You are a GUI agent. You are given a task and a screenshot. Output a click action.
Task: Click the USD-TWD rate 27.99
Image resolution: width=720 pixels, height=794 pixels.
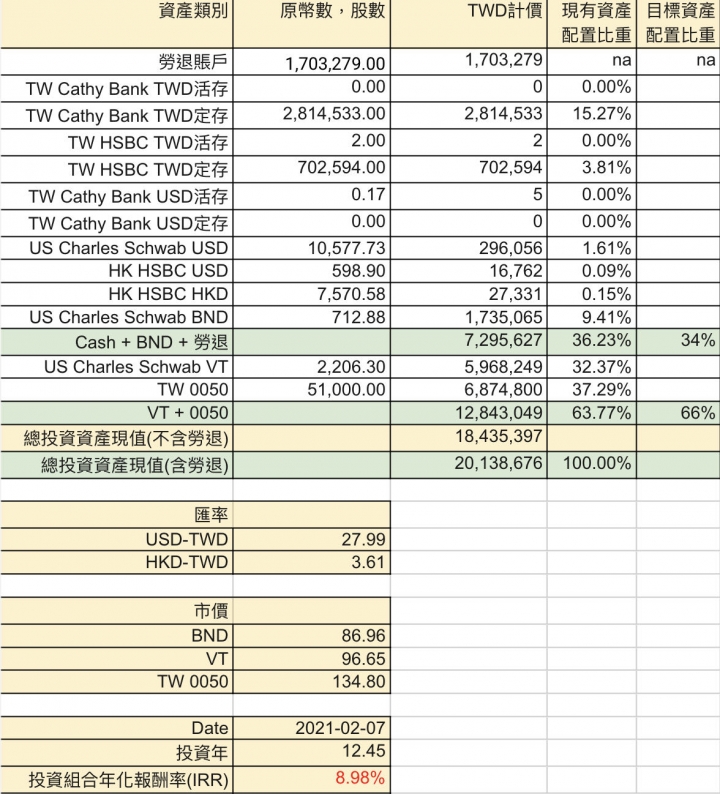311,539
